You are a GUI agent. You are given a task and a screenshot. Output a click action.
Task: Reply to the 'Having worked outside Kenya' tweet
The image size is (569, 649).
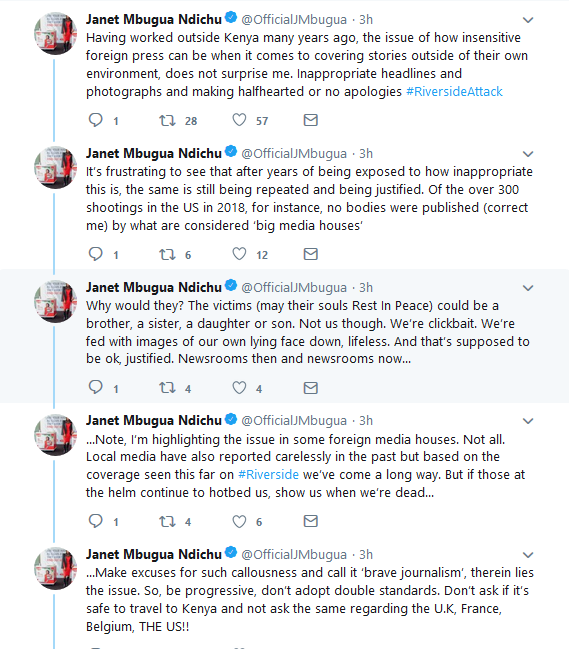tap(96, 120)
